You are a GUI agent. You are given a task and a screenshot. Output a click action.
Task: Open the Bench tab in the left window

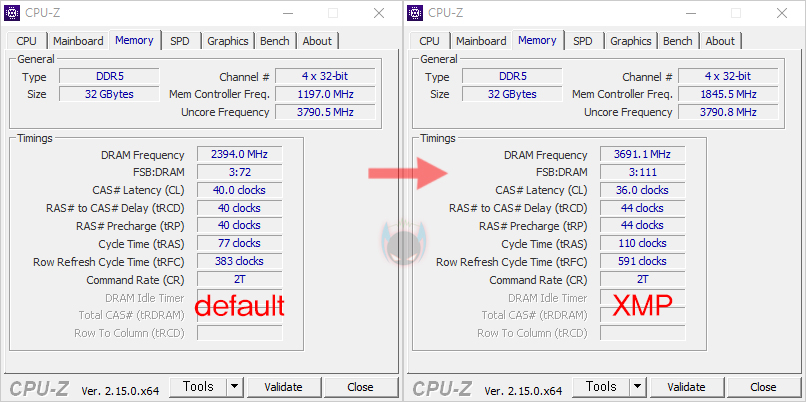274,41
